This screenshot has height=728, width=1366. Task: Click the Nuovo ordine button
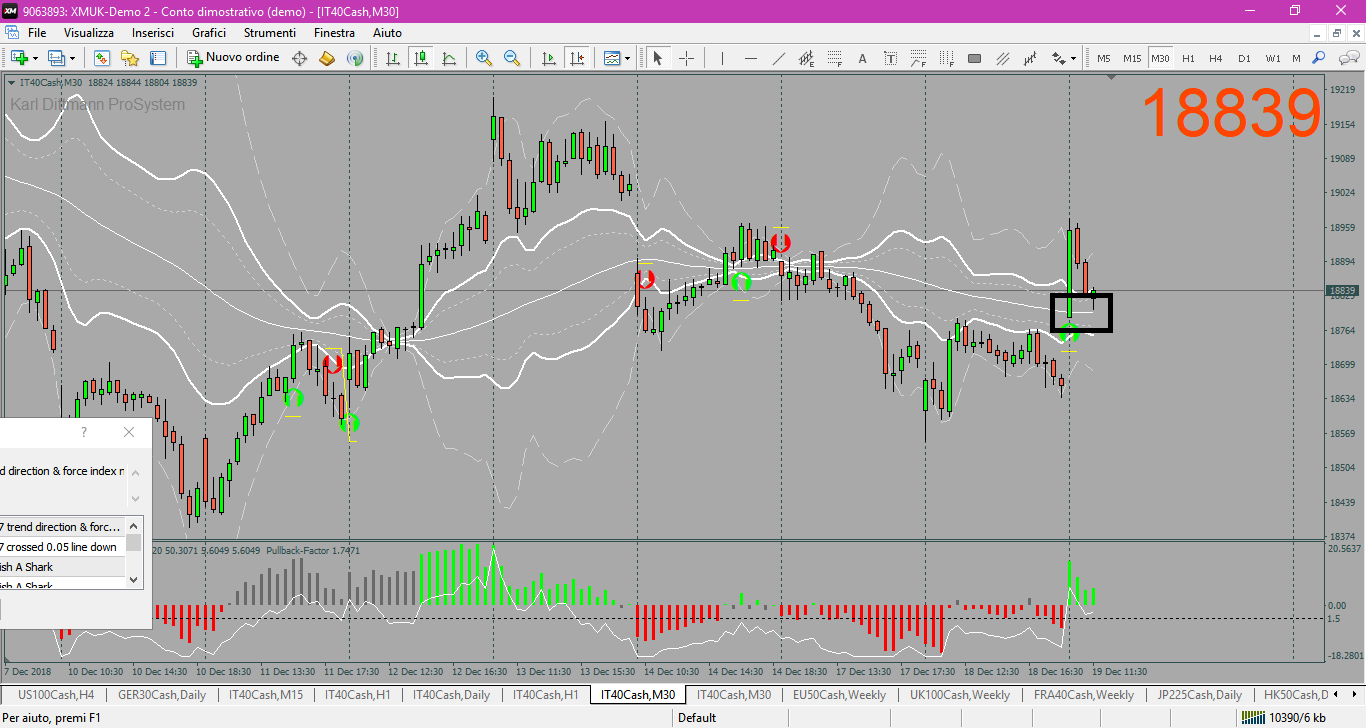pos(234,58)
